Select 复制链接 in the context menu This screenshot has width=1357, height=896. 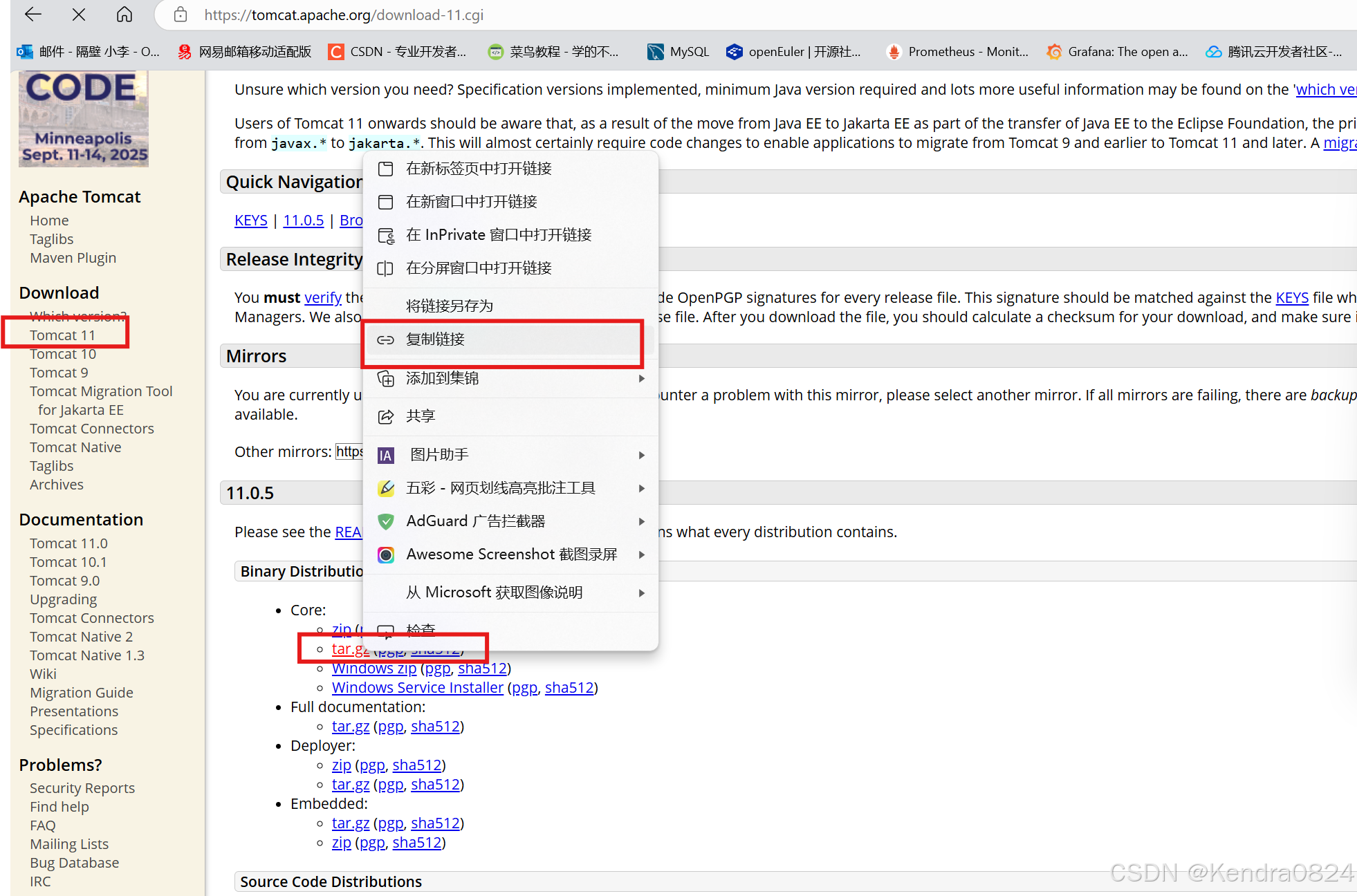pos(436,339)
